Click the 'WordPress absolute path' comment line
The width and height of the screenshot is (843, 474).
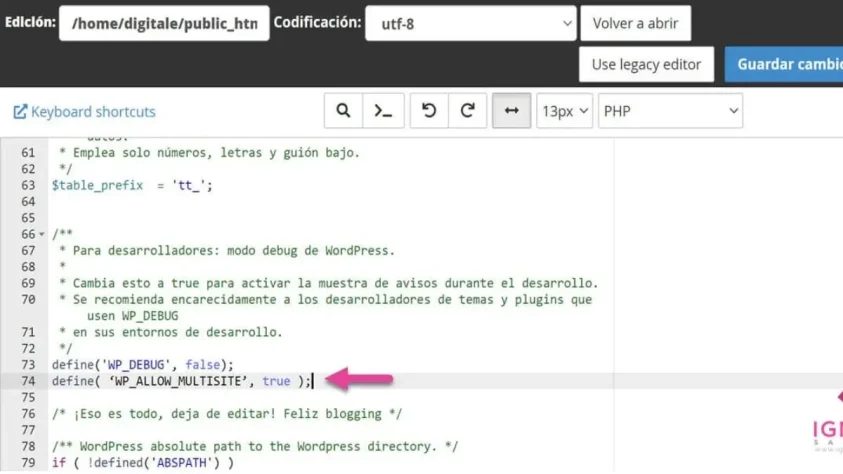pyautogui.click(x=255, y=447)
